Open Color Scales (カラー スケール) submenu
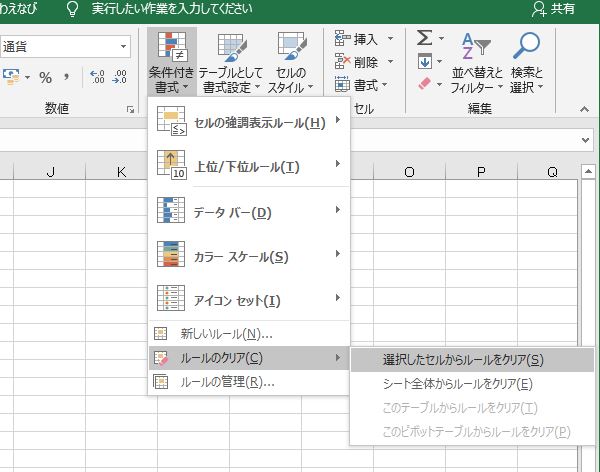Screen dimensions: 600x472 coord(249,256)
